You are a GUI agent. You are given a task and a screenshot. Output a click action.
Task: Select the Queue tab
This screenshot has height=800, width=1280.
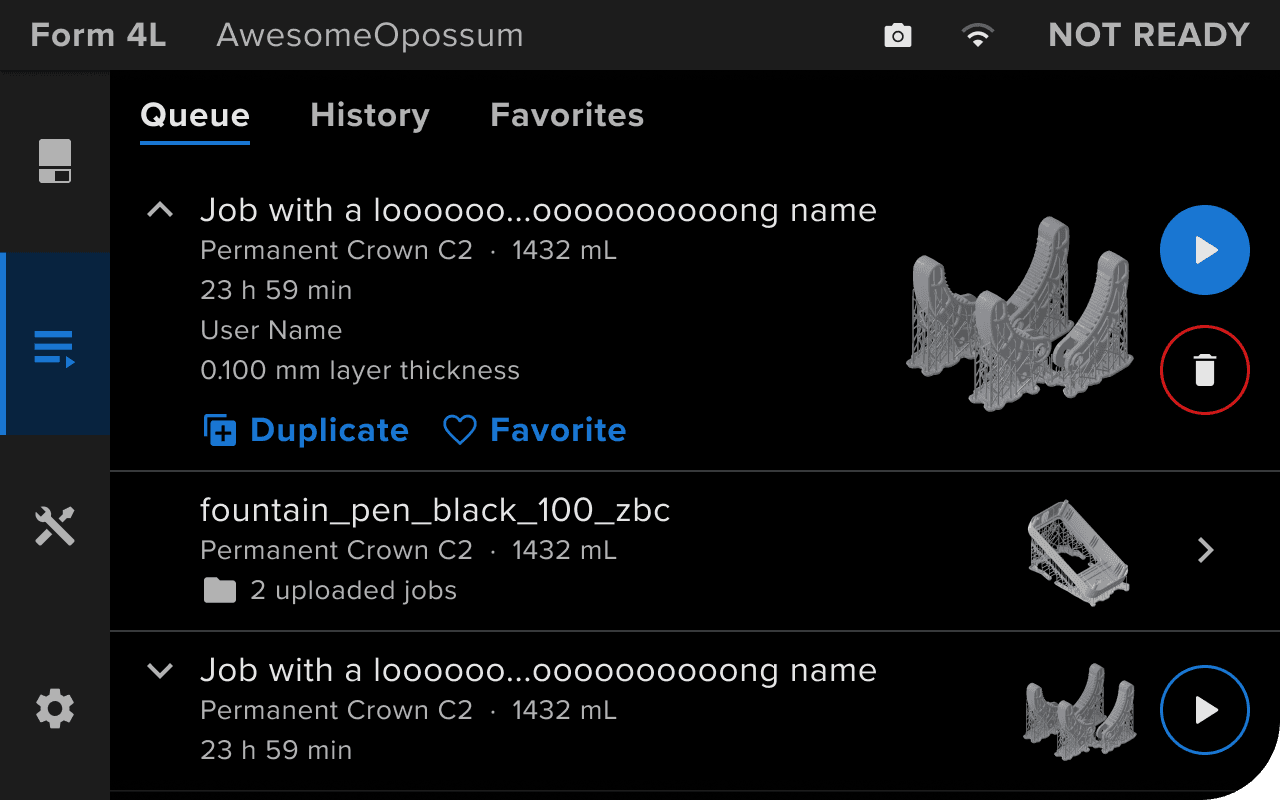point(195,115)
